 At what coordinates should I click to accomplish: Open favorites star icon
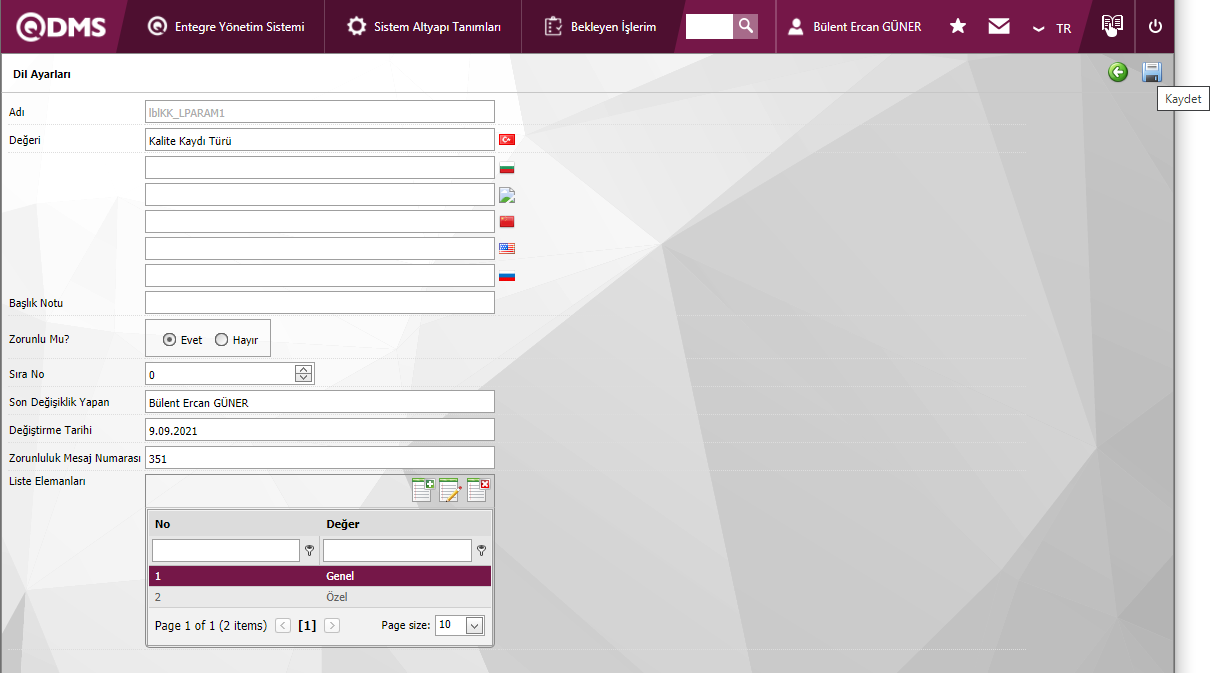point(958,27)
